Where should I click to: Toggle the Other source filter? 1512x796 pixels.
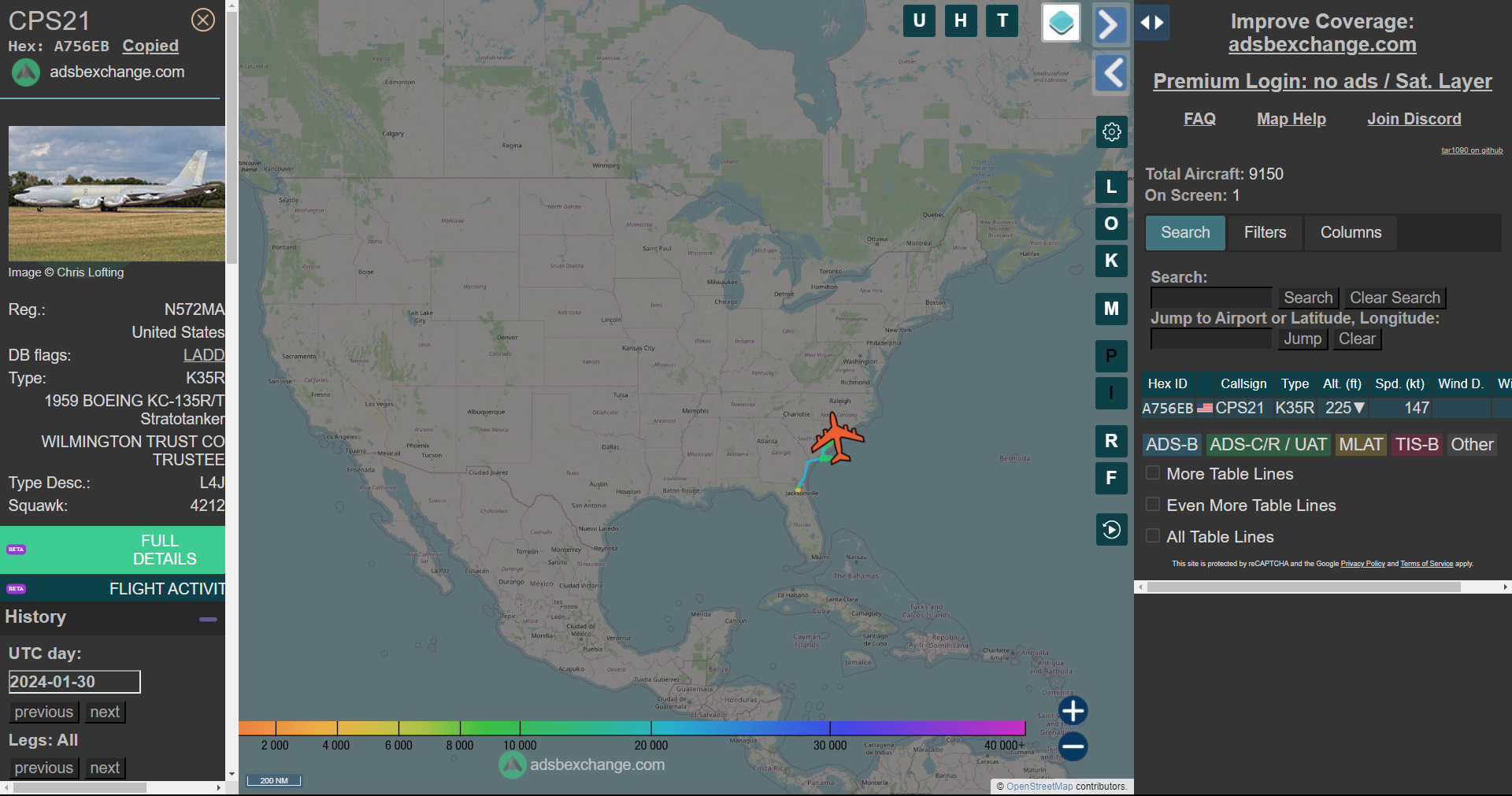[x=1472, y=445]
